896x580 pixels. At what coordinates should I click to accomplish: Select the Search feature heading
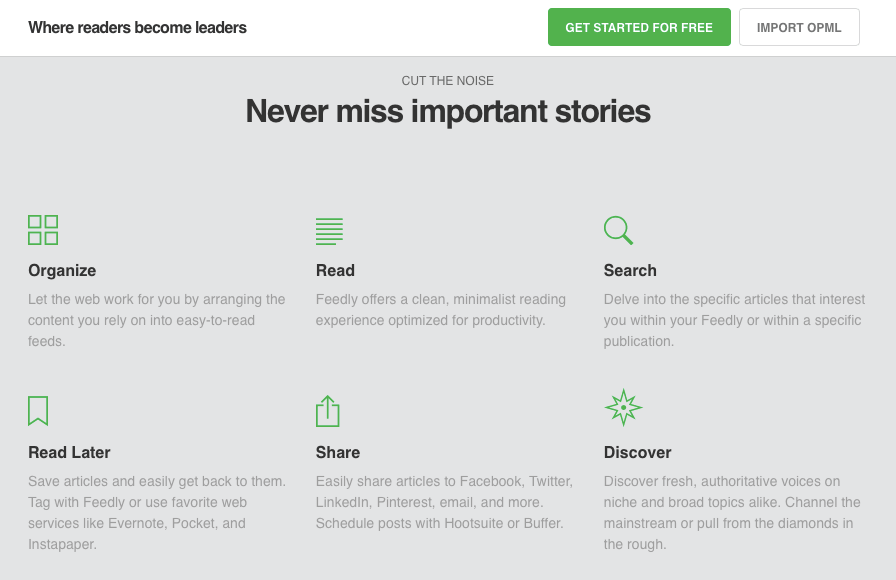click(x=630, y=270)
